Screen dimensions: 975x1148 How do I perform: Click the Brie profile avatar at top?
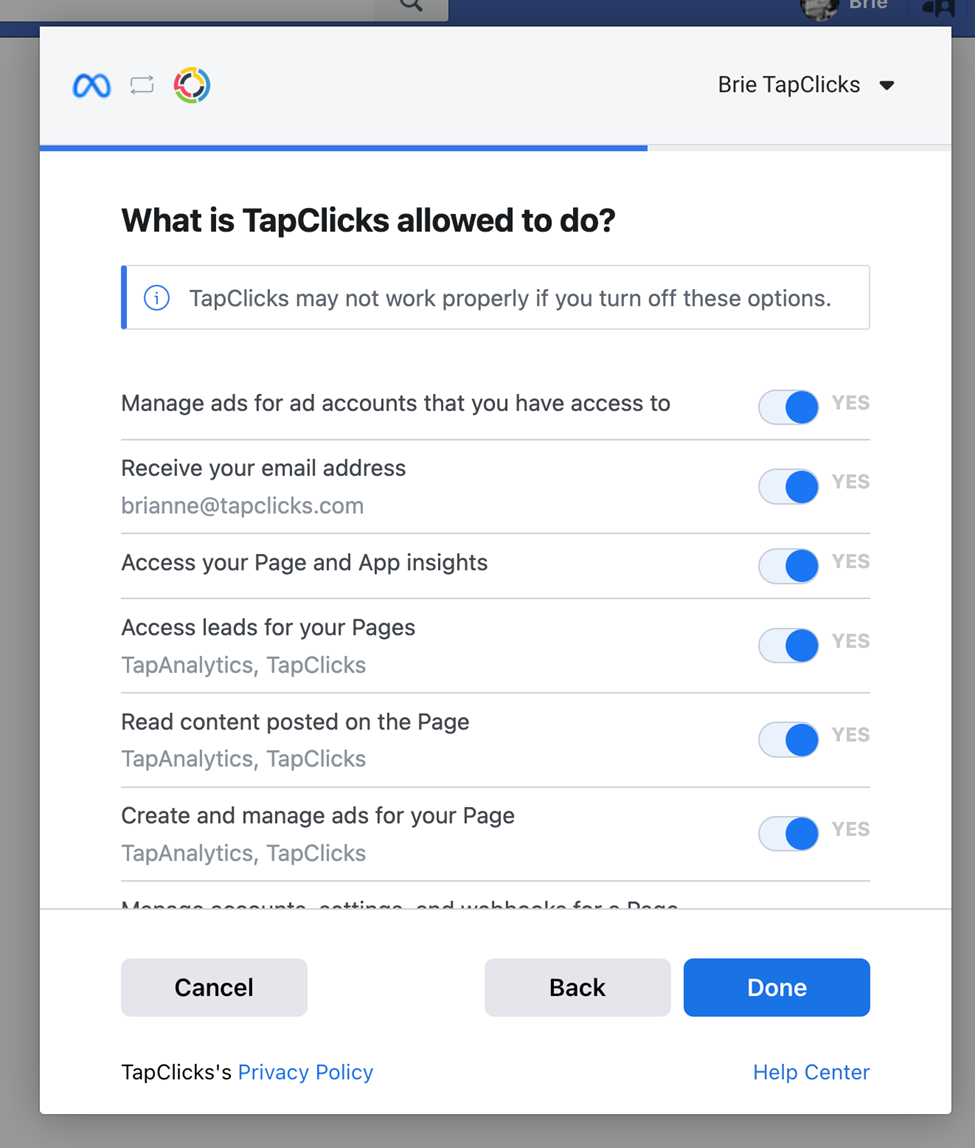point(819,9)
